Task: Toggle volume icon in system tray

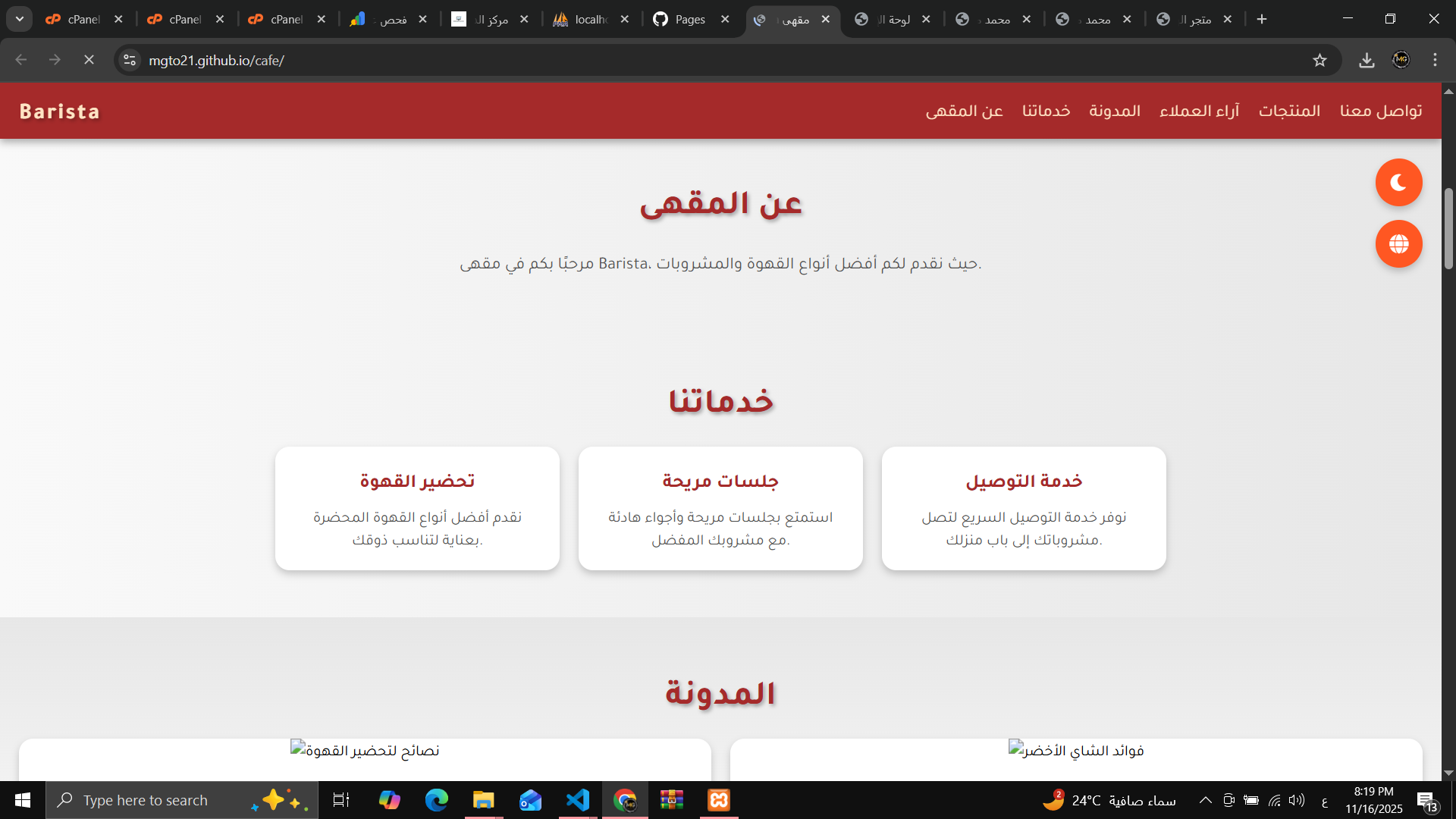Action: [1297, 800]
